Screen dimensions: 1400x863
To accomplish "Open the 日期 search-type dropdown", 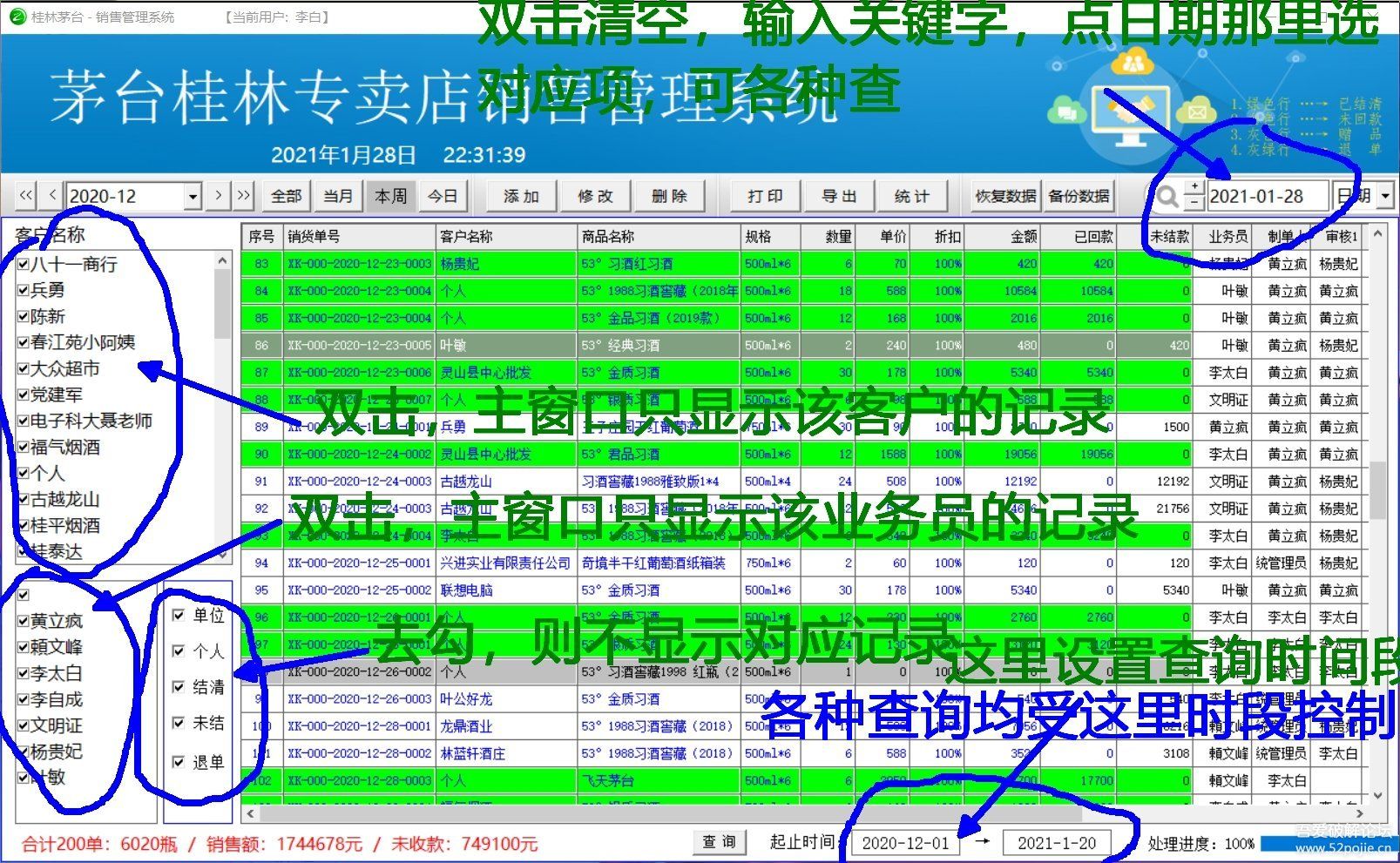I will click(1385, 196).
